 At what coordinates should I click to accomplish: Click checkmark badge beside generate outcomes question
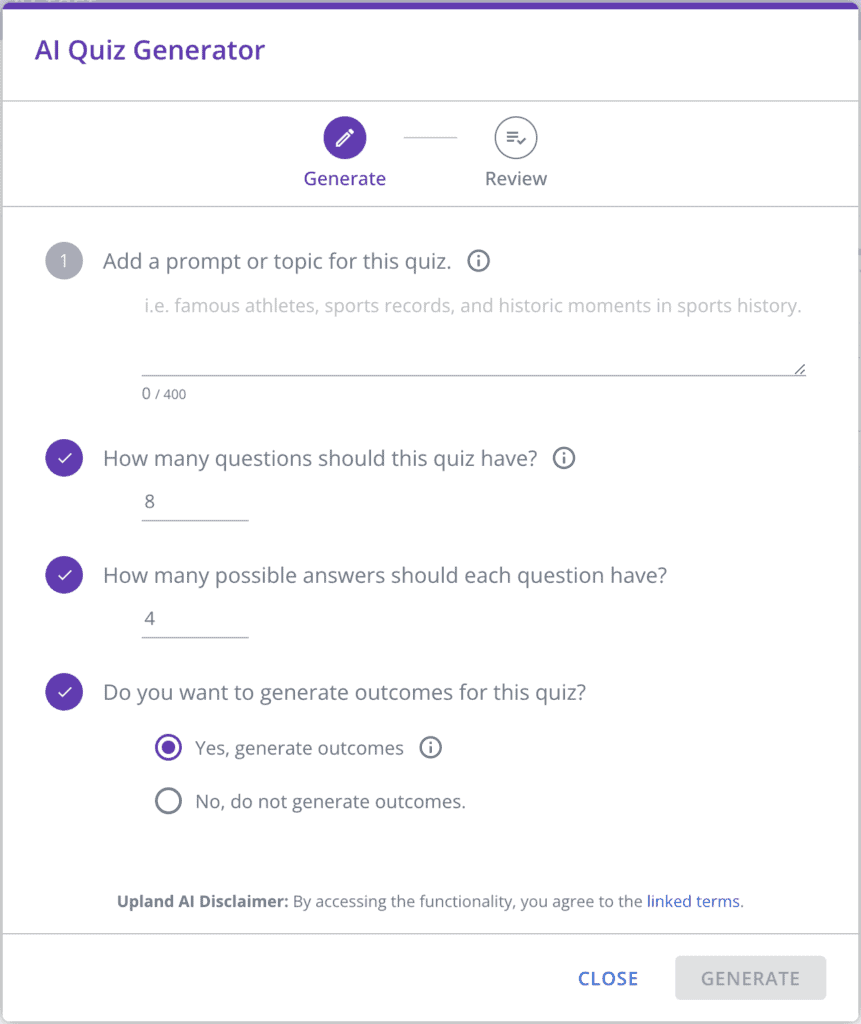64,692
